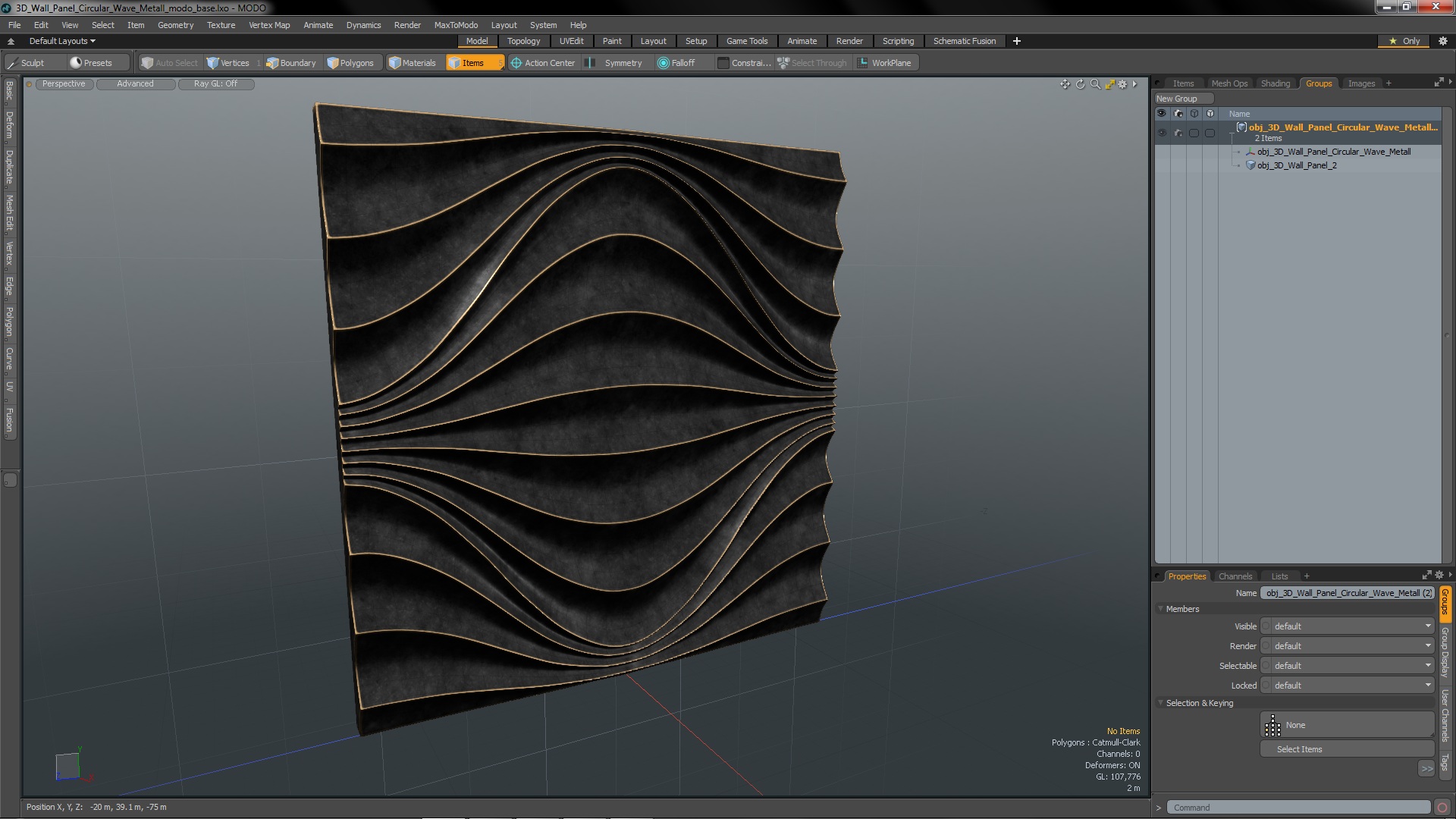Viewport: 1456px width, 819px height.
Task: Open the Default Layouts dropdown
Action: (62, 41)
